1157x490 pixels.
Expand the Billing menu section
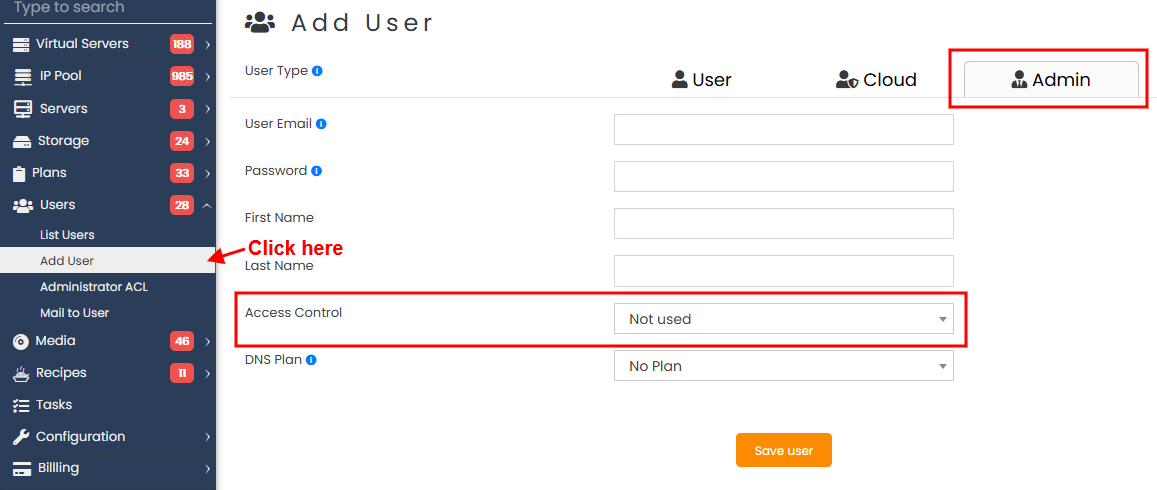point(207,468)
